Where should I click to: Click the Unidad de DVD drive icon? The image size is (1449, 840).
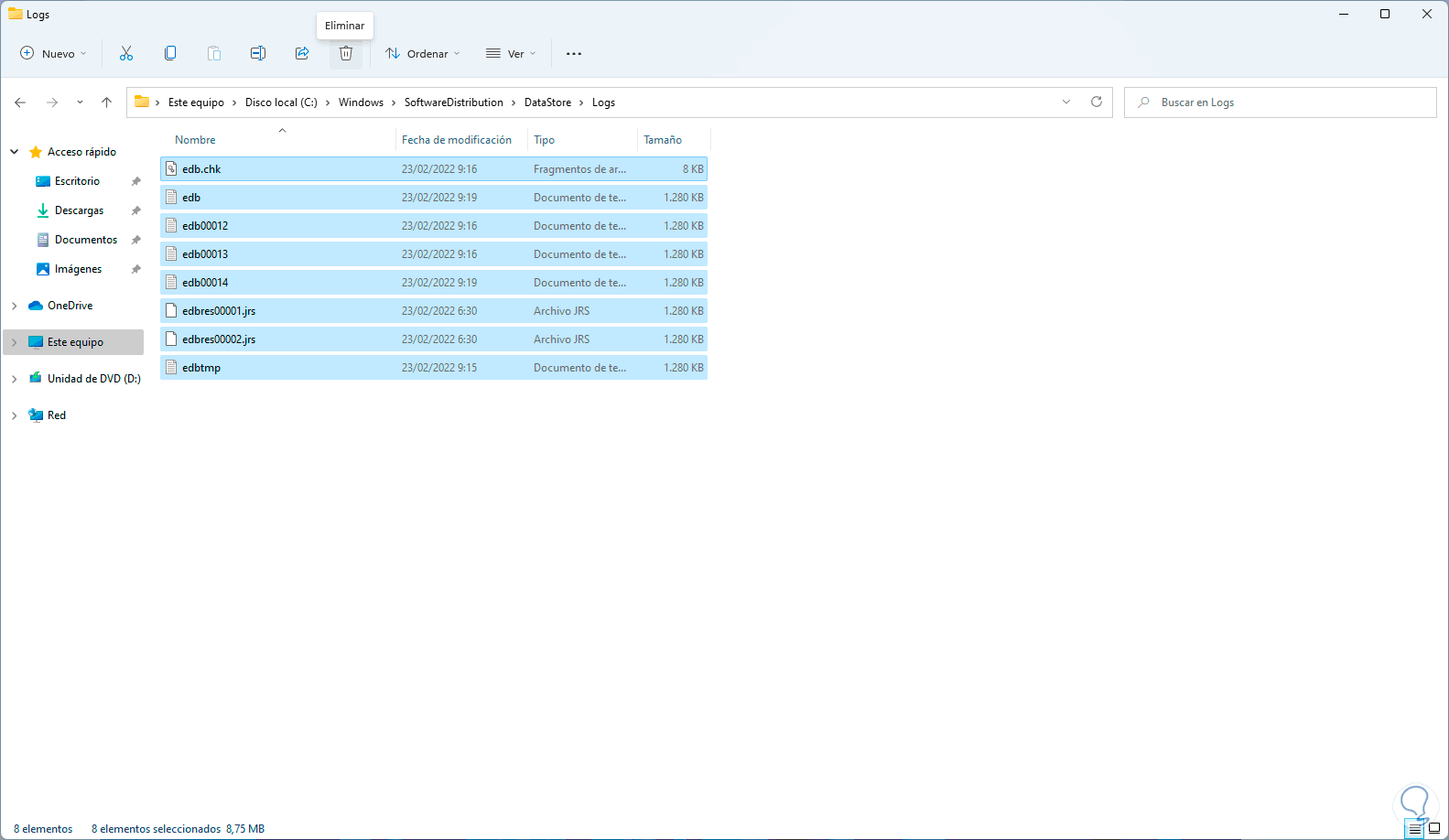pyautogui.click(x=36, y=378)
